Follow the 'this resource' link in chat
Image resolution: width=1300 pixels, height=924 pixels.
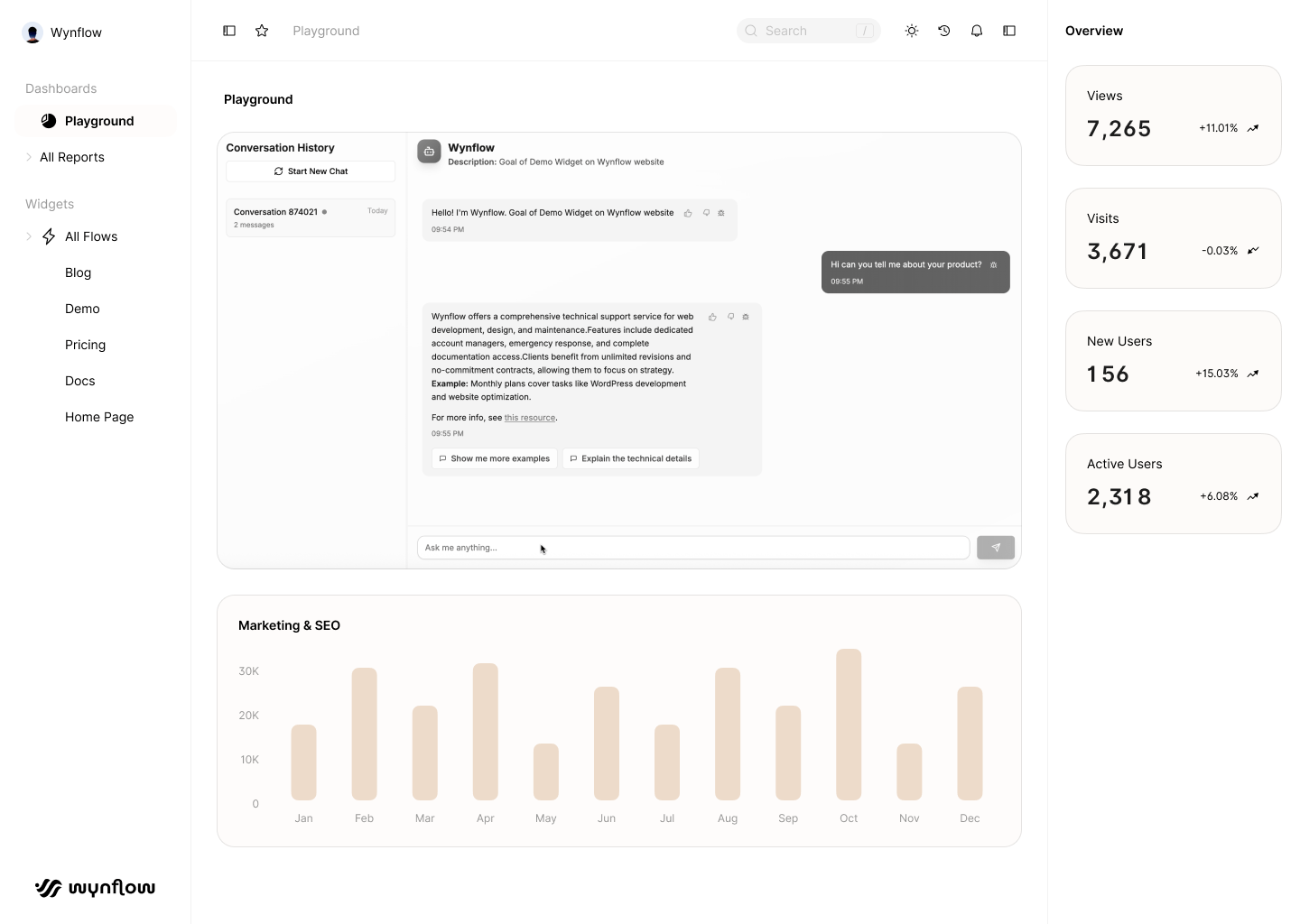pos(529,418)
